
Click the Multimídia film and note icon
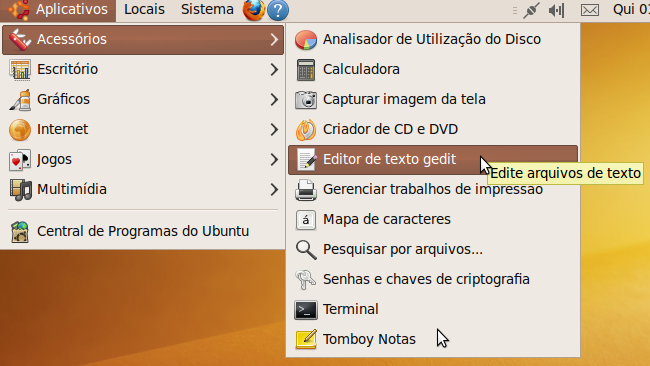pos(19,190)
